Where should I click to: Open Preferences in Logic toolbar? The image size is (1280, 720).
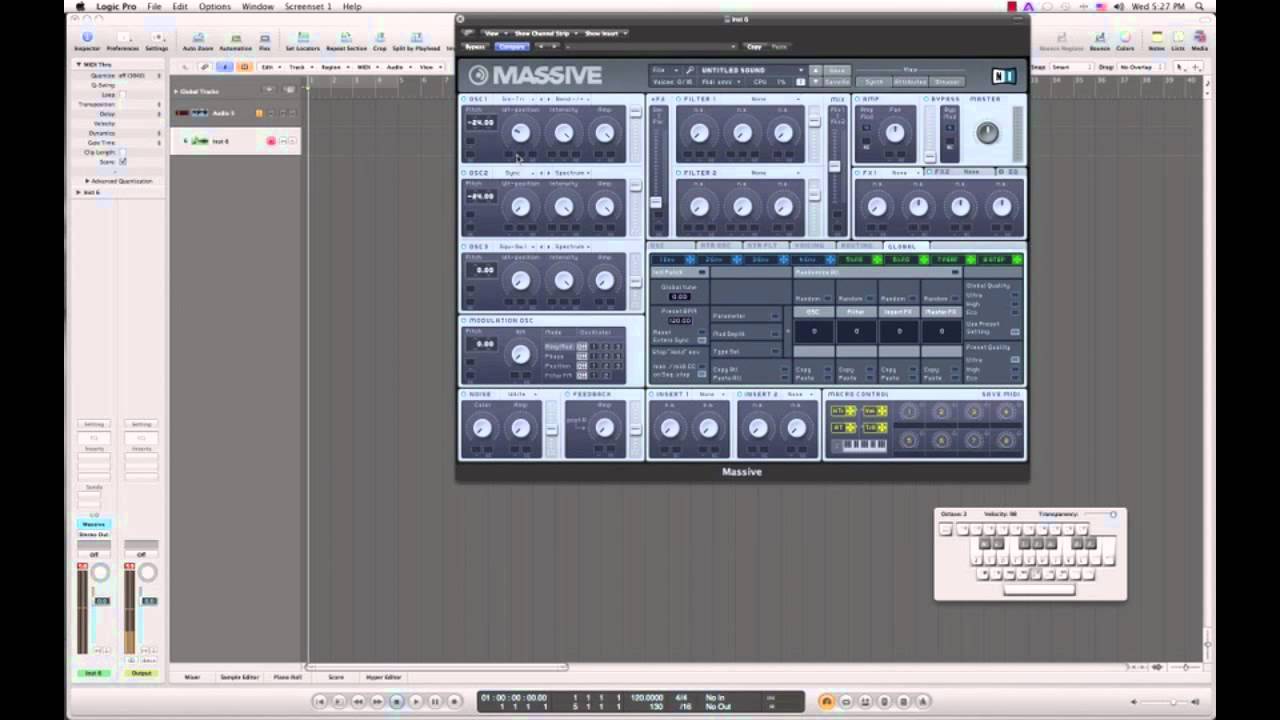122,41
